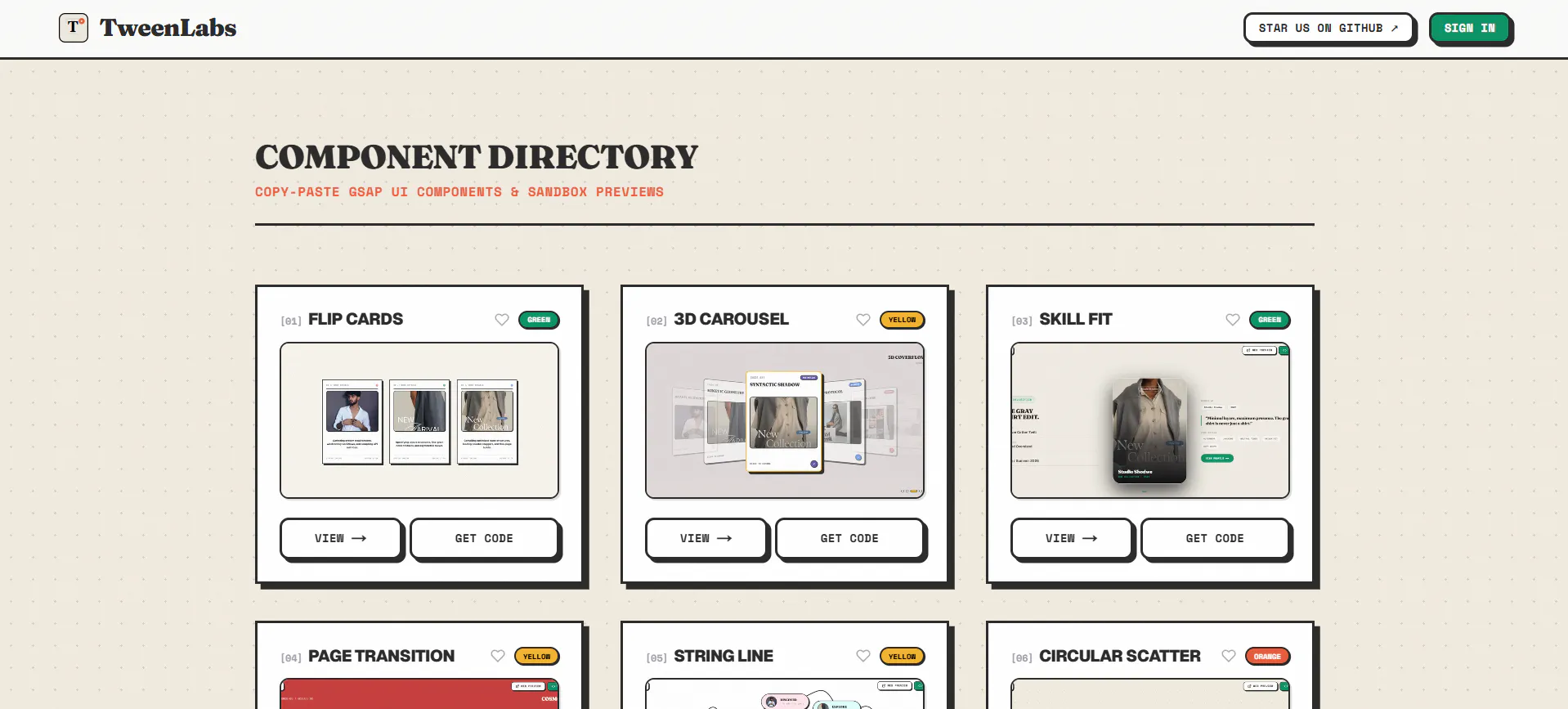Viewport: 1568px width, 709px height.
Task: Favorite the 3D Carousel heart icon
Action: click(863, 320)
